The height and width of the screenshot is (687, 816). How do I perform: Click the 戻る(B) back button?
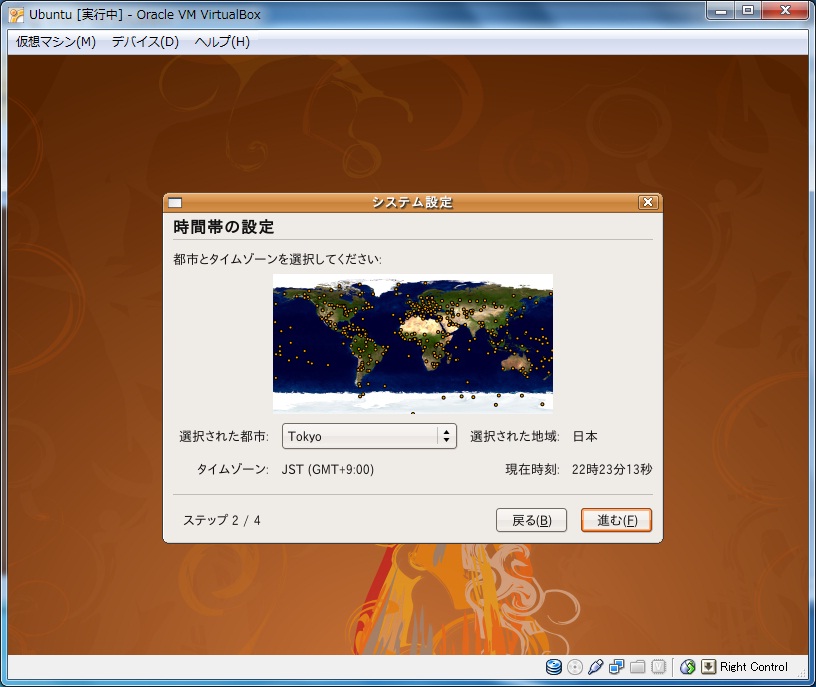click(x=531, y=520)
